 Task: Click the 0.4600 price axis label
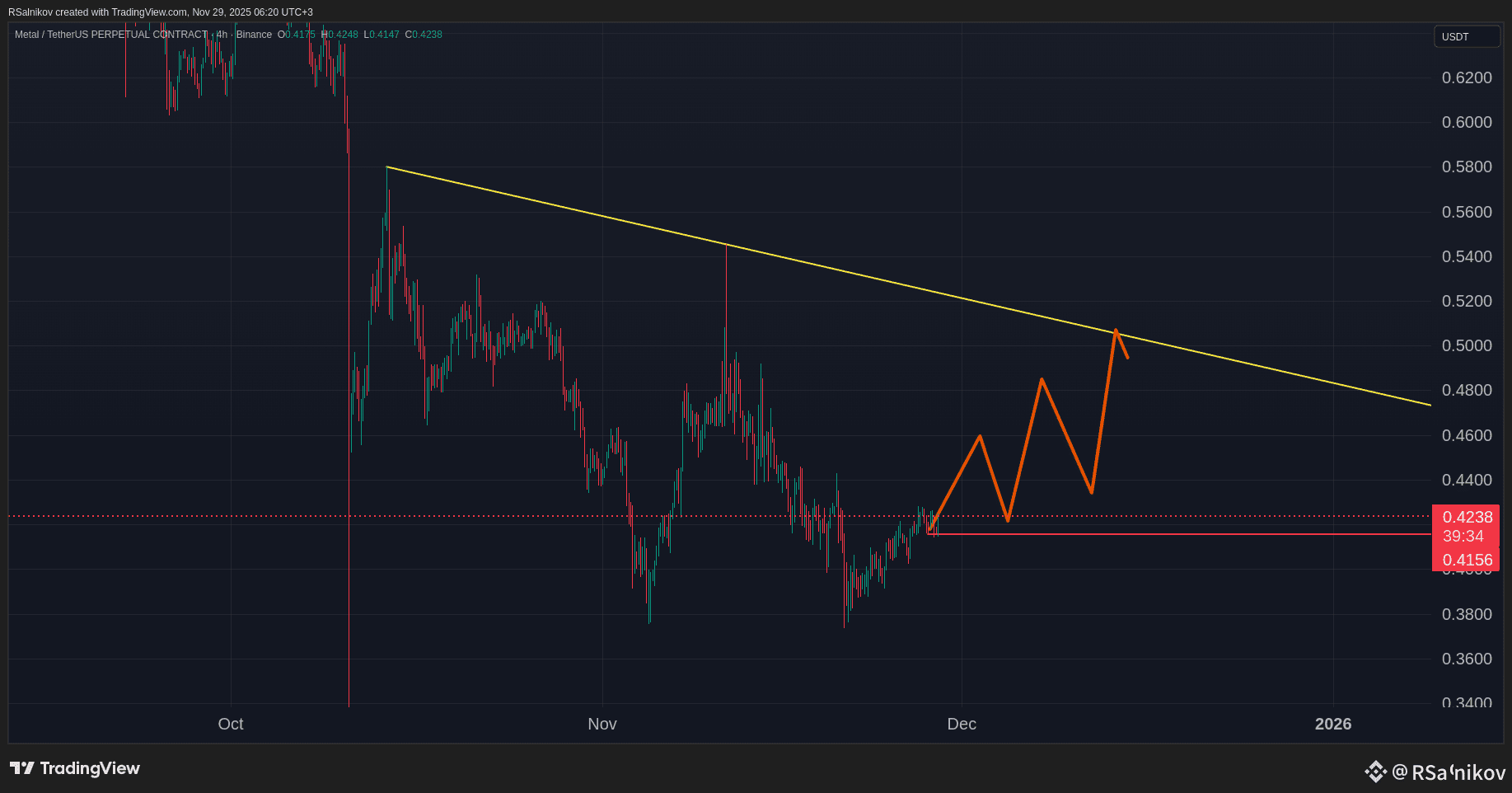[x=1467, y=435]
